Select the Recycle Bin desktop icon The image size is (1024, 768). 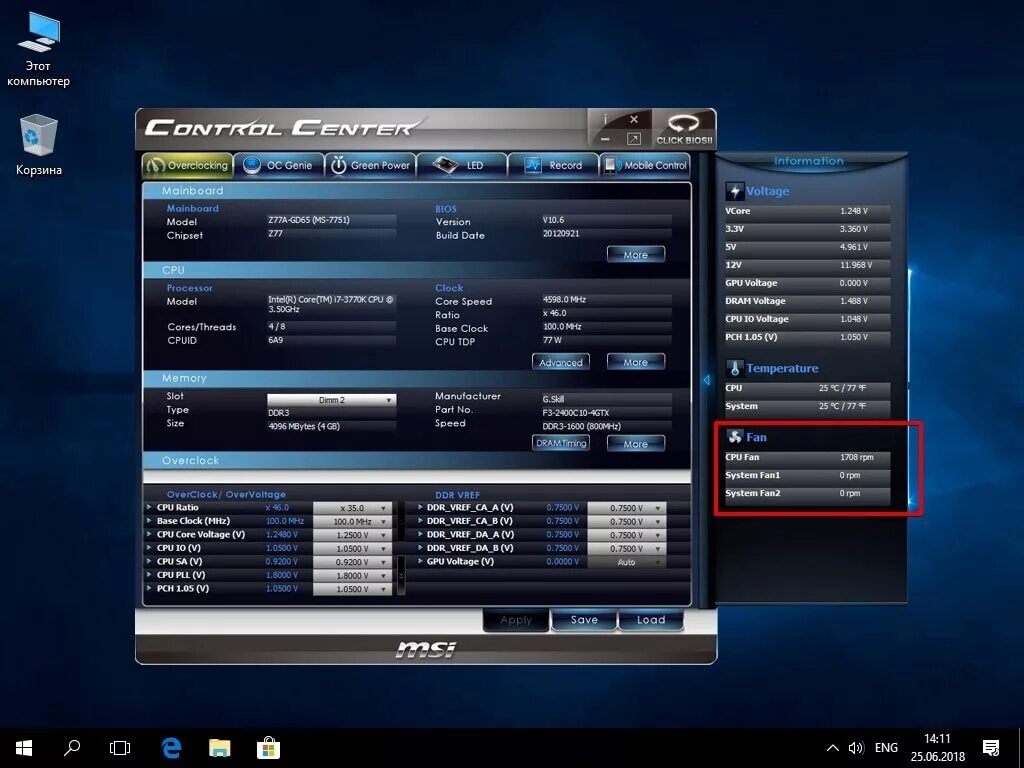pyautogui.click(x=39, y=144)
